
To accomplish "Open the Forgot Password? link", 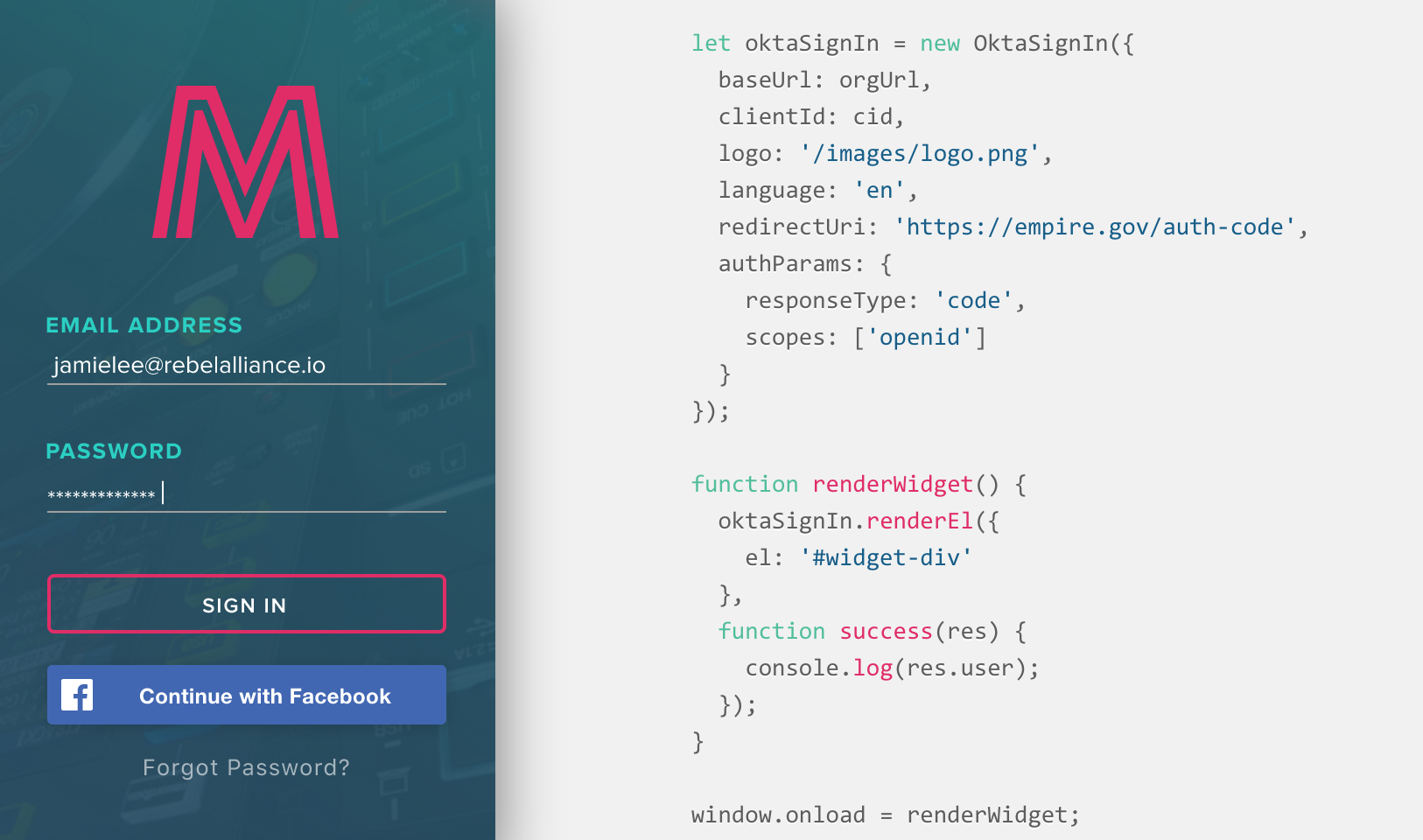I will click(246, 767).
